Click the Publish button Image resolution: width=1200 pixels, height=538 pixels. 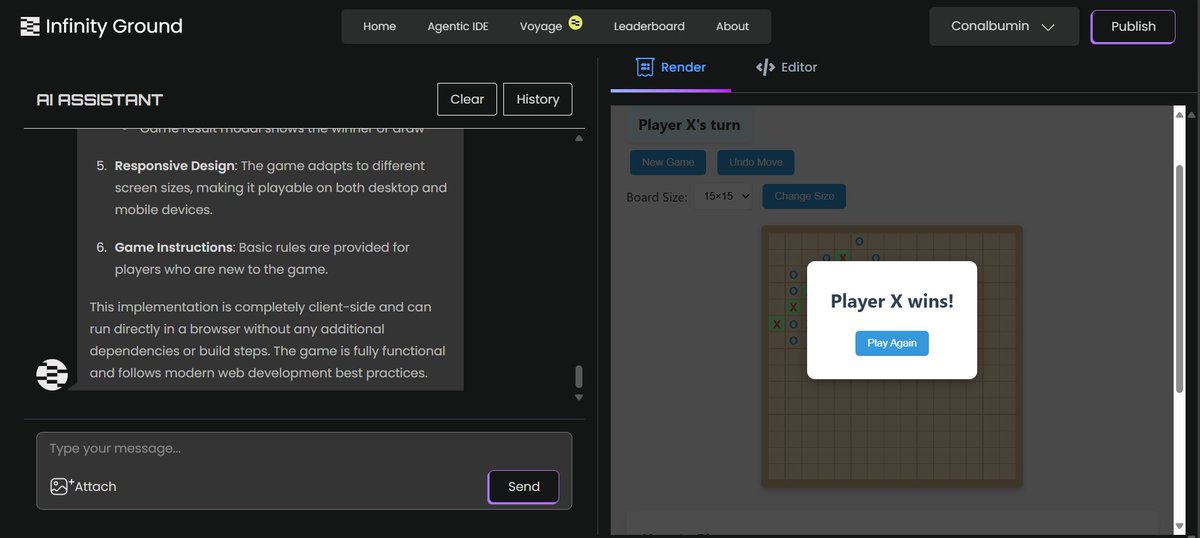[1133, 26]
